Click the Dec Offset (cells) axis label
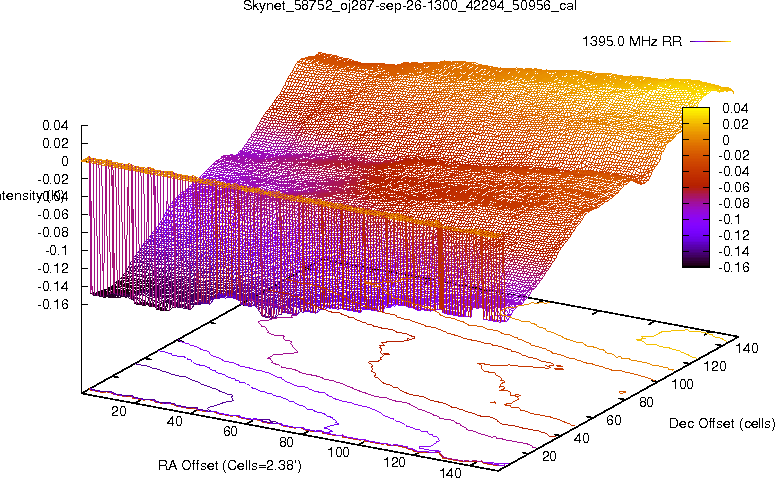The width and height of the screenshot is (775, 478). pos(722,423)
